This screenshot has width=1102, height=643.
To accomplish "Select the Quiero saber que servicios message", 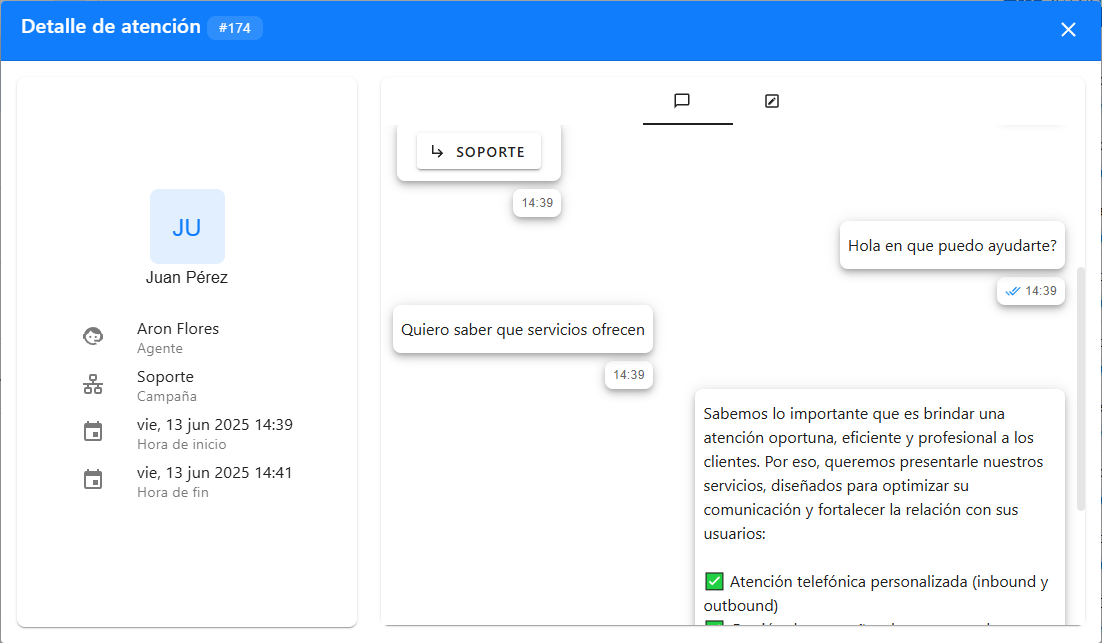I will (x=522, y=329).
